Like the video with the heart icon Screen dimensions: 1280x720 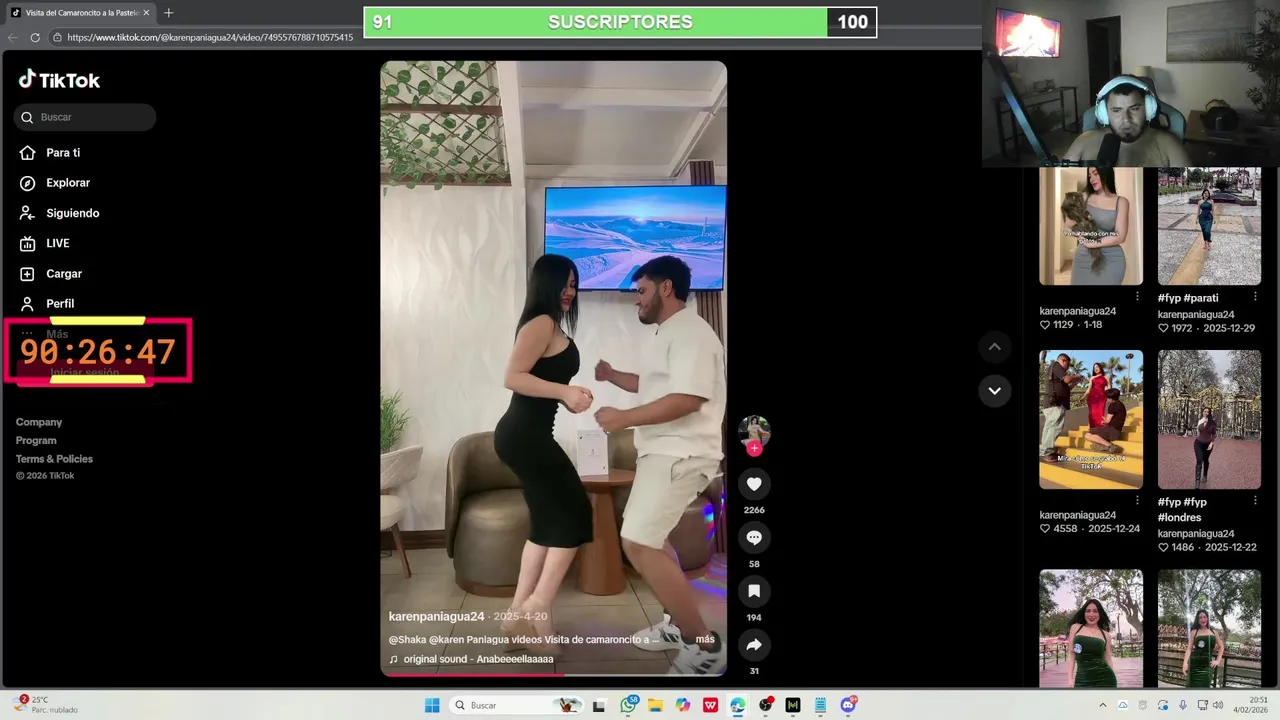754,484
